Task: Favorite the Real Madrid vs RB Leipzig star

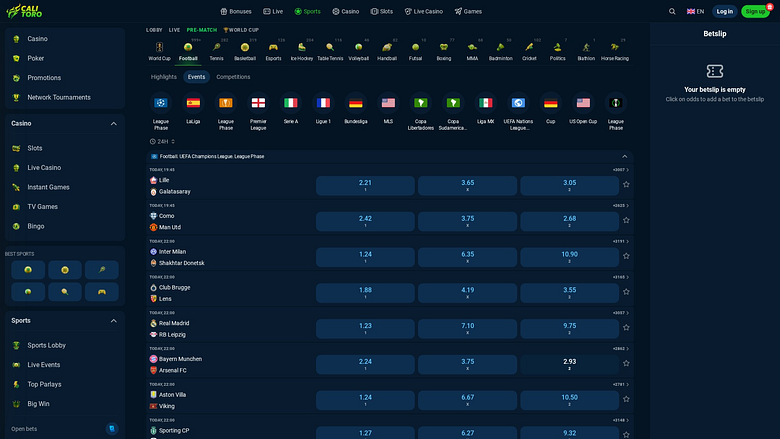Action: click(626, 328)
